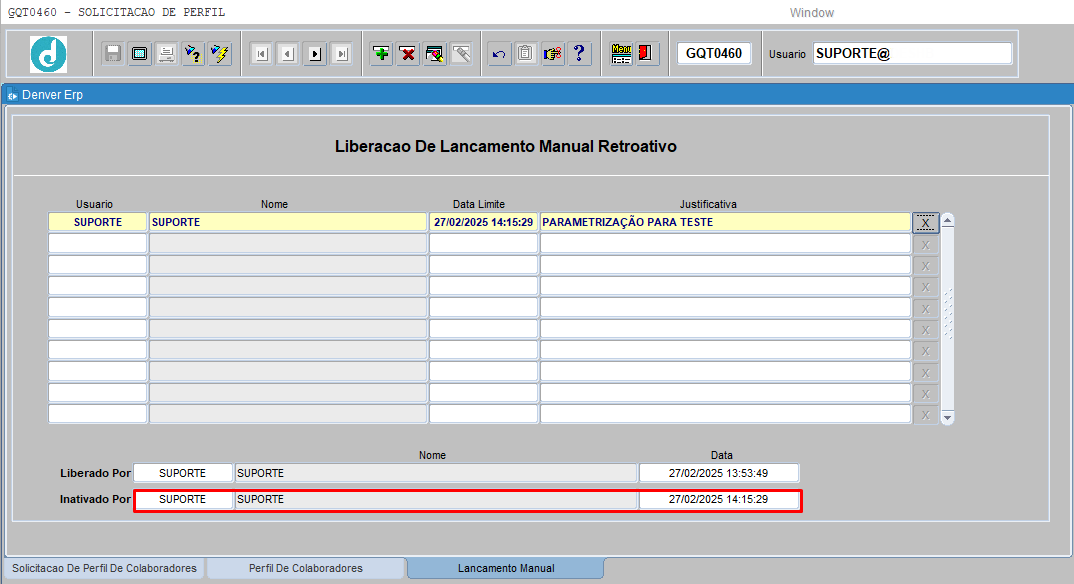Click the Data label above the date fields

click(x=721, y=455)
